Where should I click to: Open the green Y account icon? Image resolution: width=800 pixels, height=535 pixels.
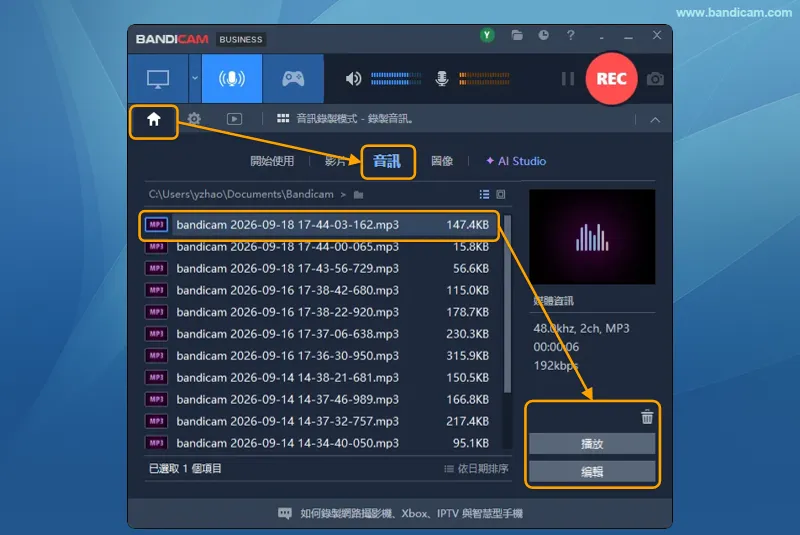487,35
